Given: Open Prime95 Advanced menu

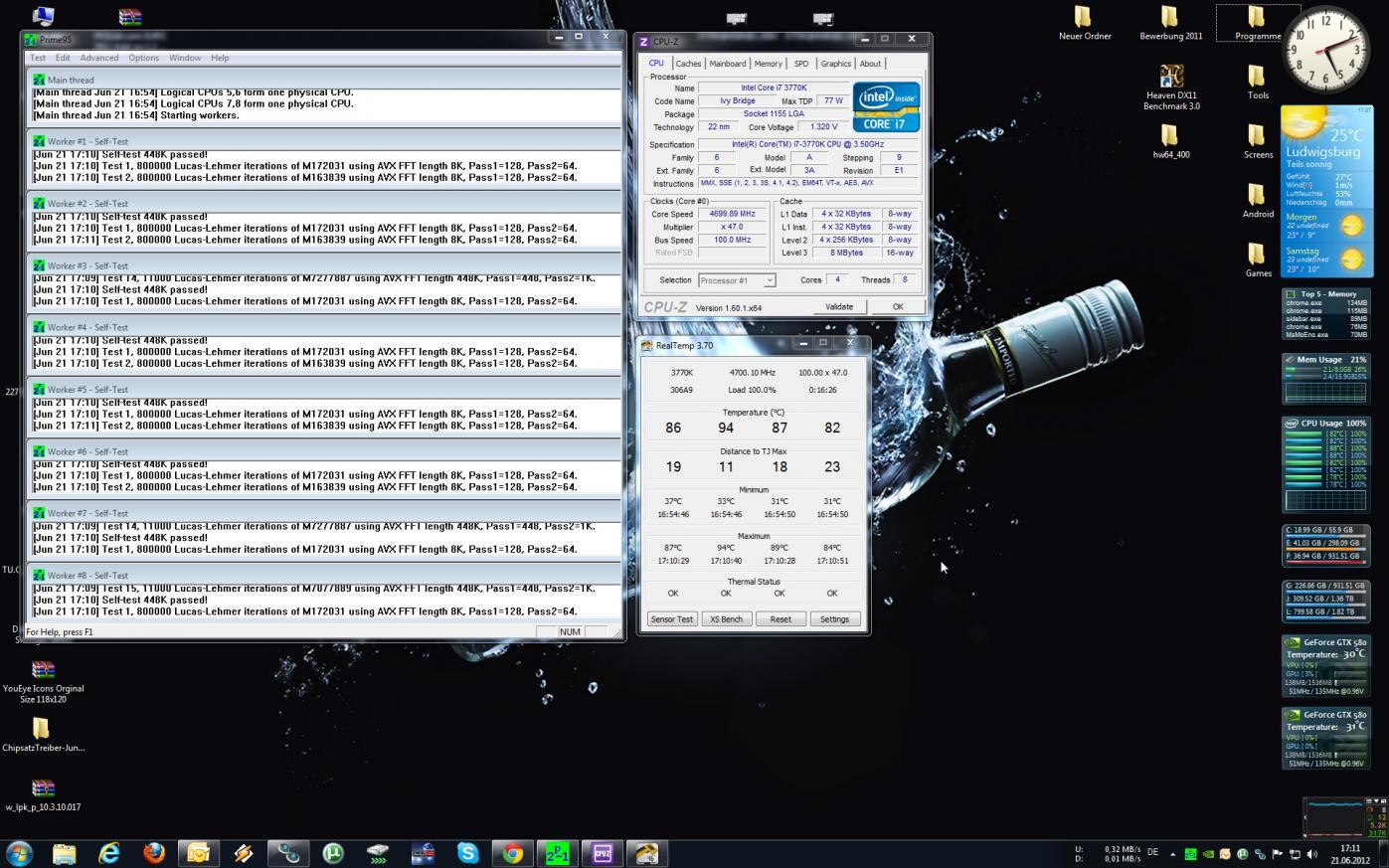Looking at the screenshot, I should click(99, 58).
